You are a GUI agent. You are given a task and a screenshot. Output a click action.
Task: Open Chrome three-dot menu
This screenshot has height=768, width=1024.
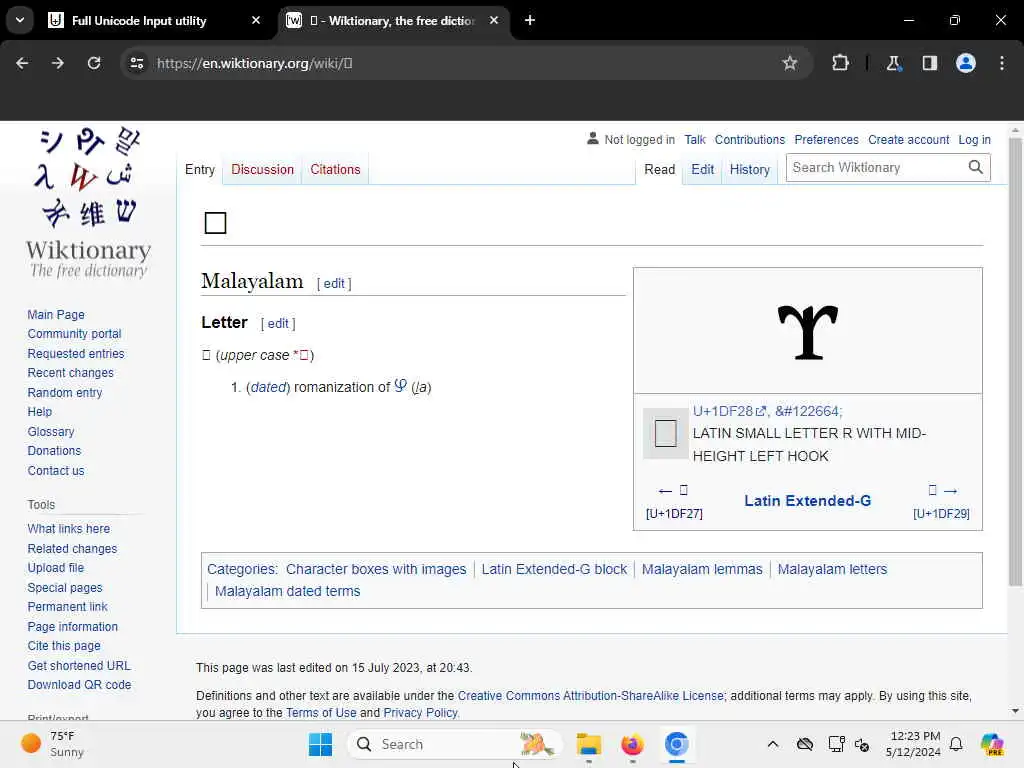(1002, 63)
